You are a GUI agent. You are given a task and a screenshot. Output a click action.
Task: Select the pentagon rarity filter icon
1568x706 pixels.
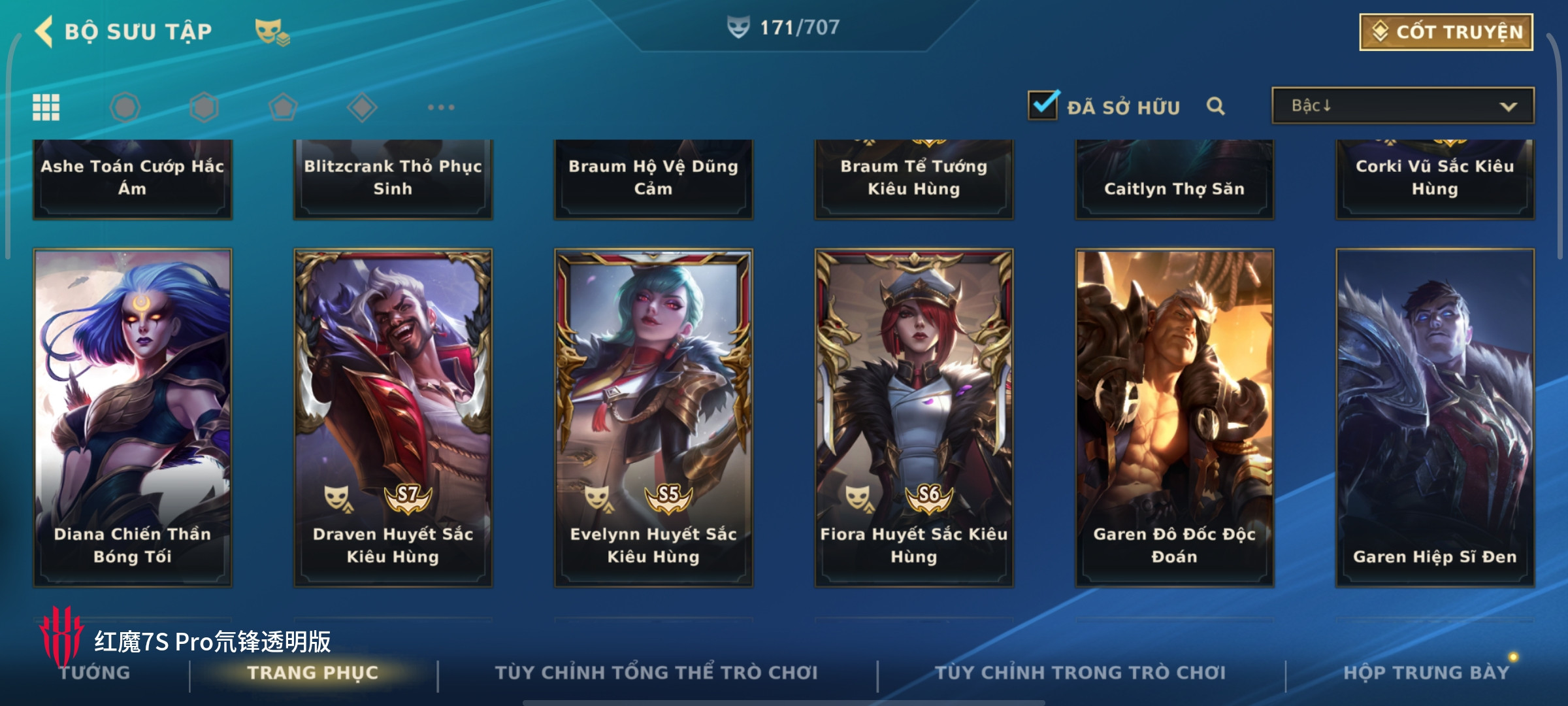pyautogui.click(x=283, y=107)
